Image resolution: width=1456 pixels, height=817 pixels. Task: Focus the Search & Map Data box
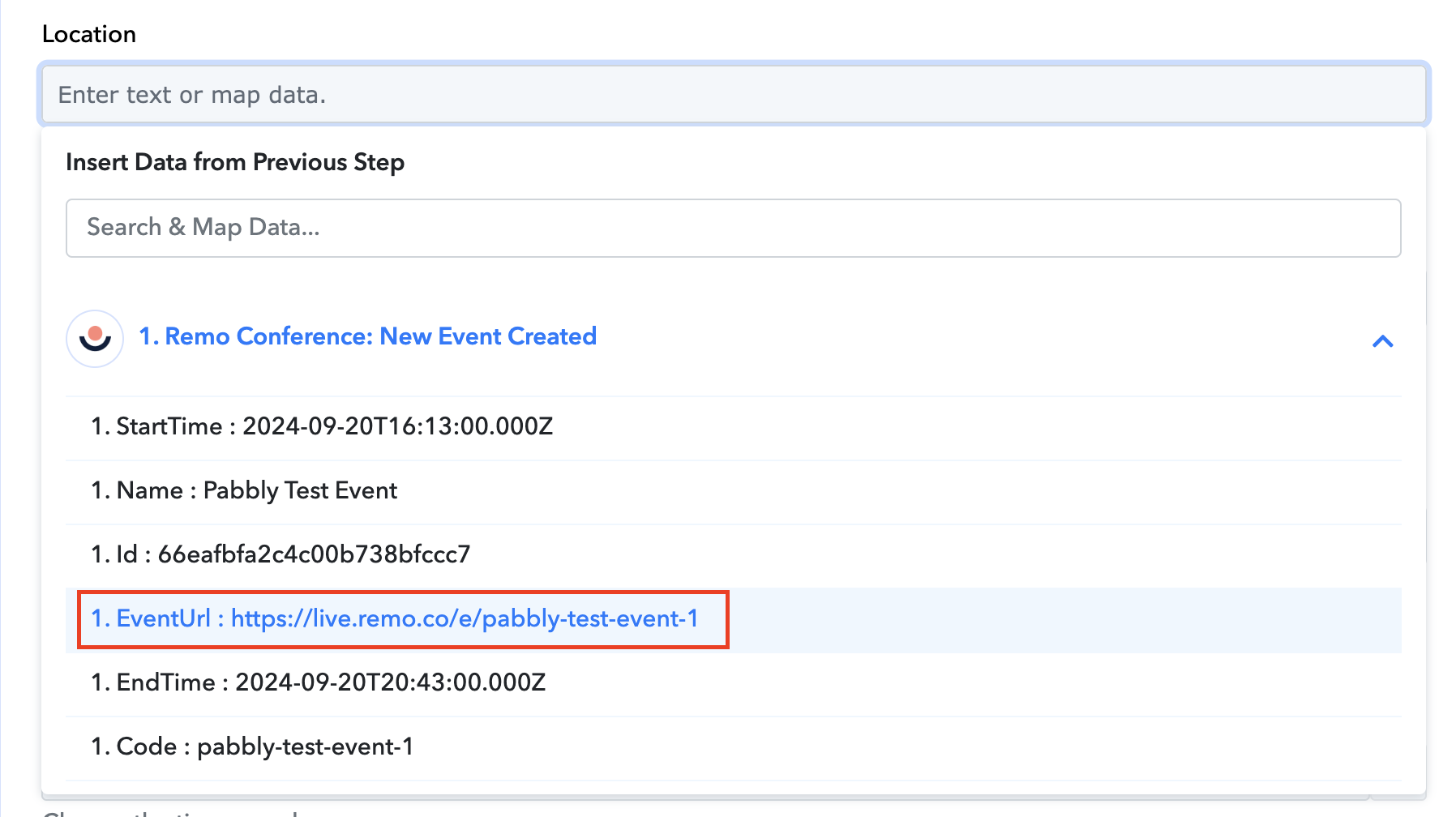734,228
